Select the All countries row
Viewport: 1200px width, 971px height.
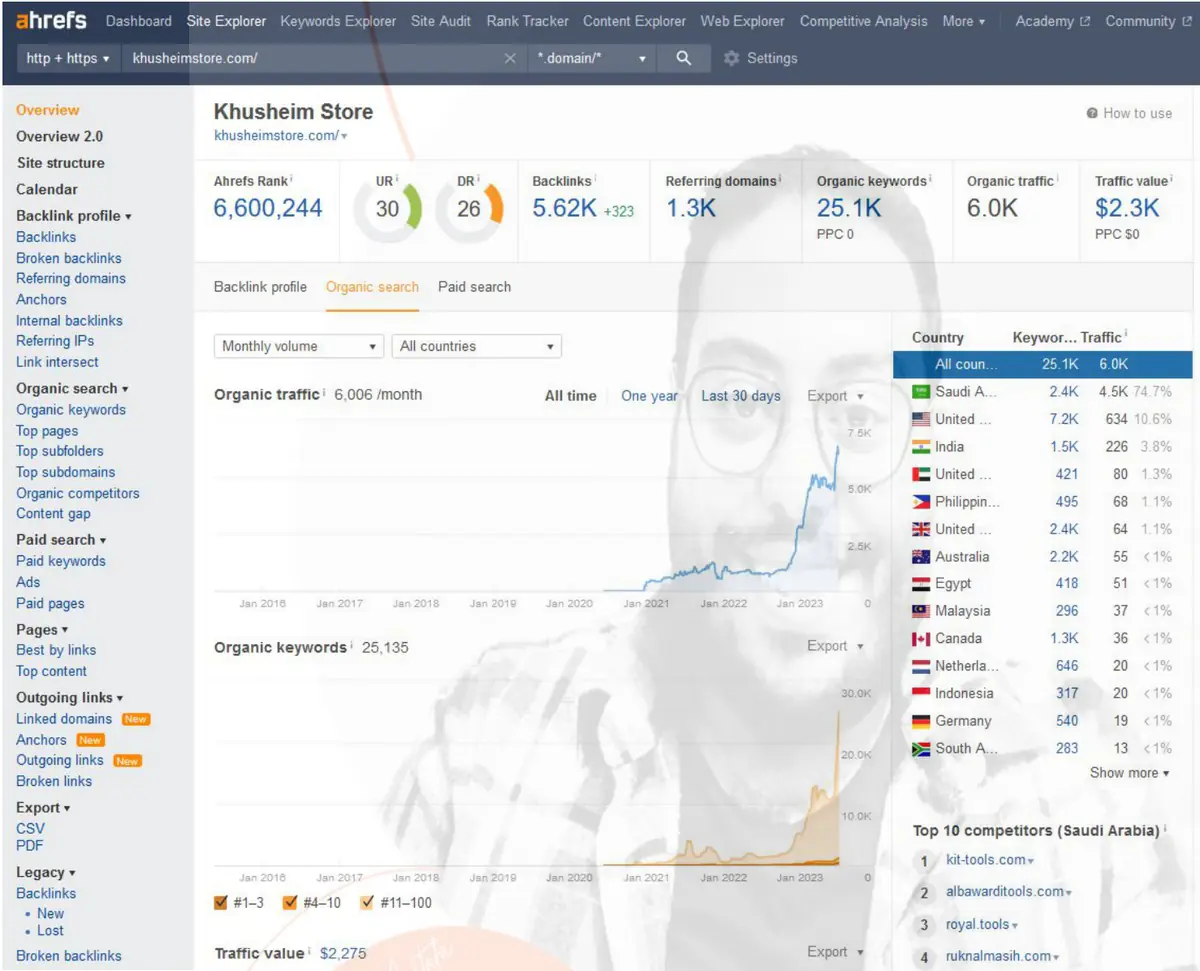click(x=1043, y=365)
